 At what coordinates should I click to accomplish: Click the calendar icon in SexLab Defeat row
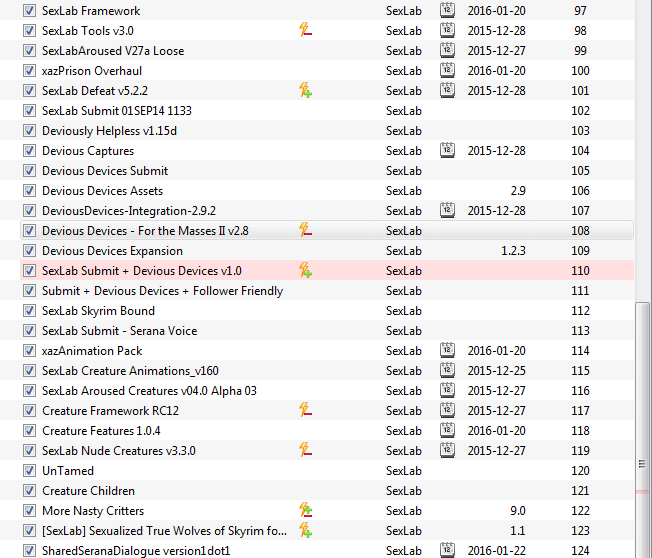(447, 90)
